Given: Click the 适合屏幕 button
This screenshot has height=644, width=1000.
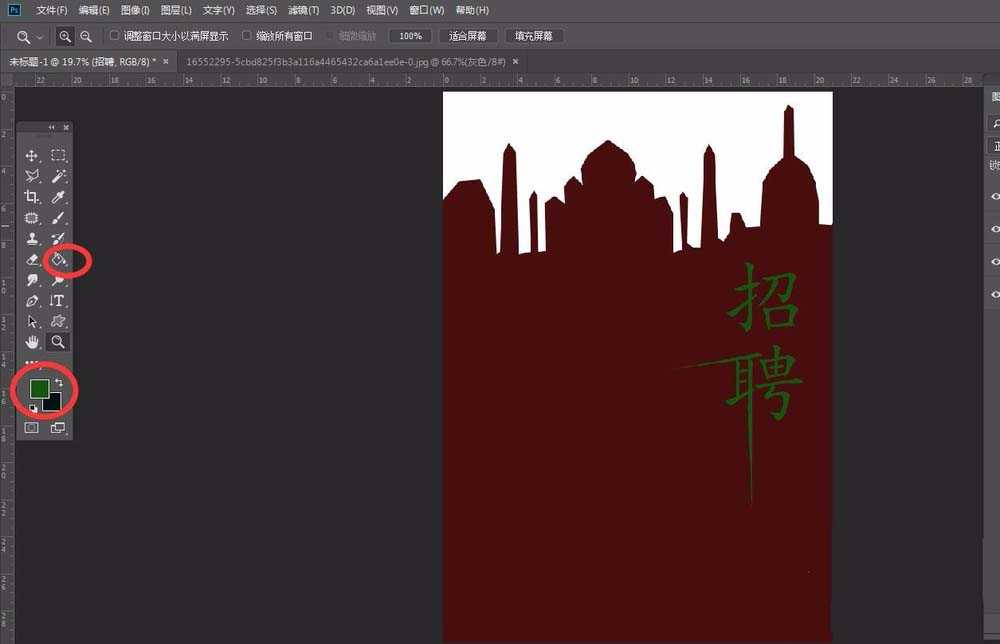Looking at the screenshot, I should [467, 36].
